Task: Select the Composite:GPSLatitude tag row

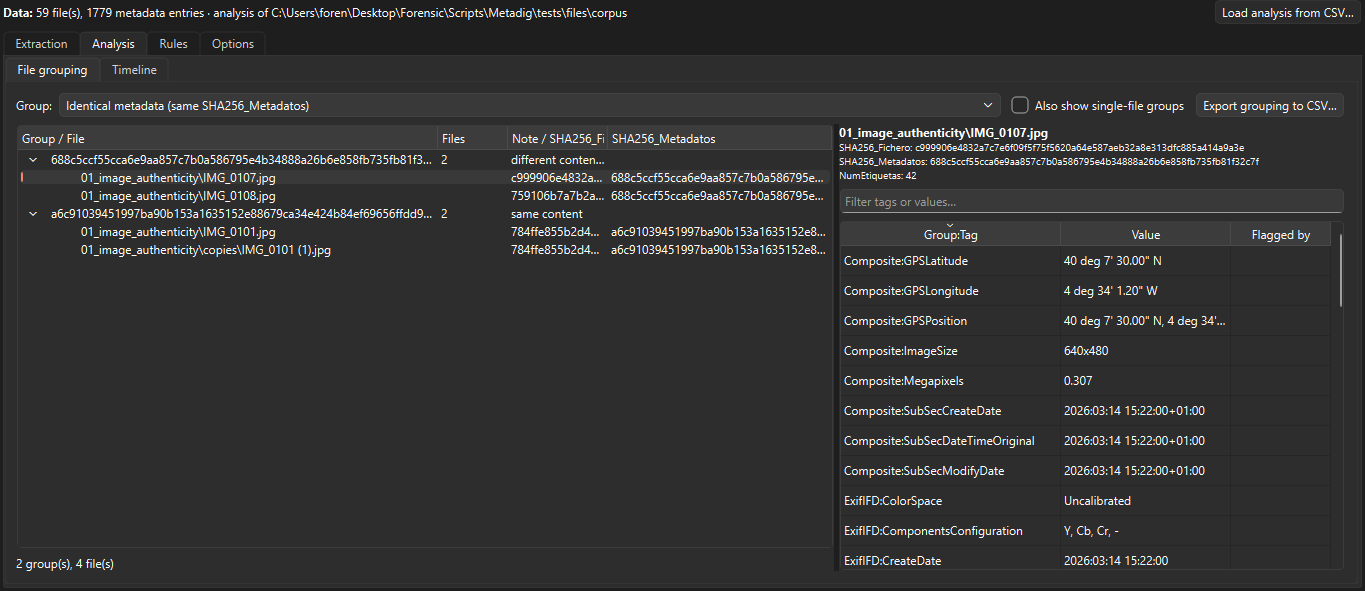Action: 1086,261
